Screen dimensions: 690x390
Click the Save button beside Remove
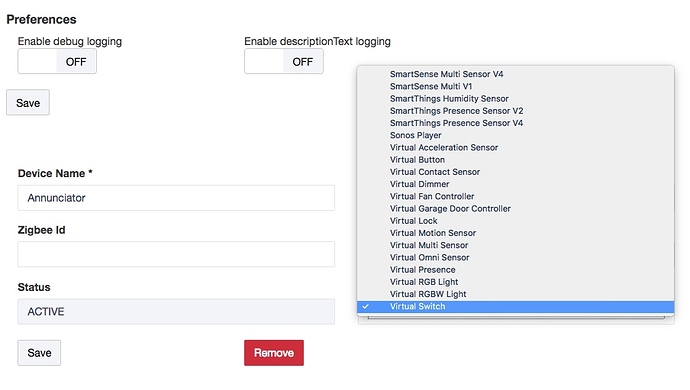click(39, 353)
